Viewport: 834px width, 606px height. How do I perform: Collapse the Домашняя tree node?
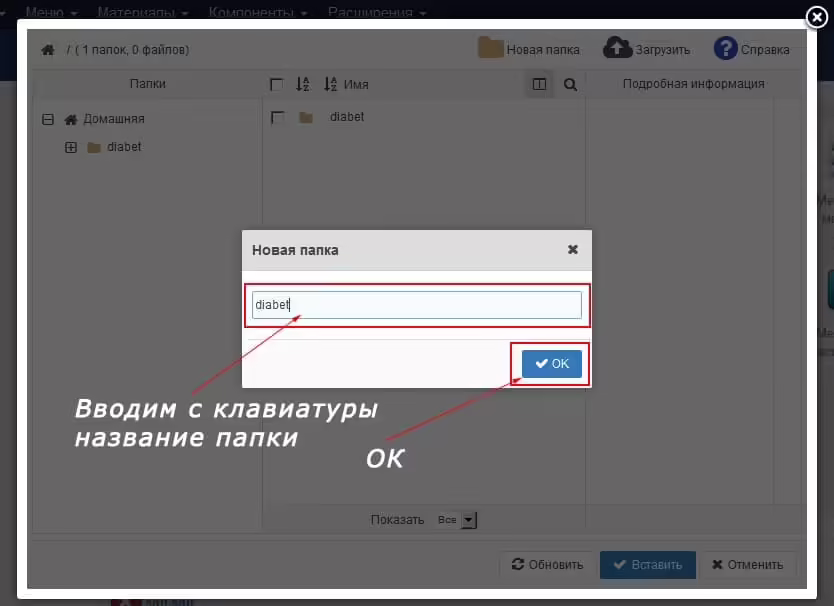point(48,119)
